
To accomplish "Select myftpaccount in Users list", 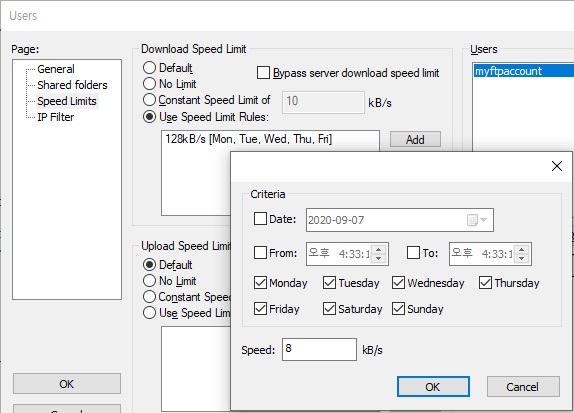I will [523, 71].
